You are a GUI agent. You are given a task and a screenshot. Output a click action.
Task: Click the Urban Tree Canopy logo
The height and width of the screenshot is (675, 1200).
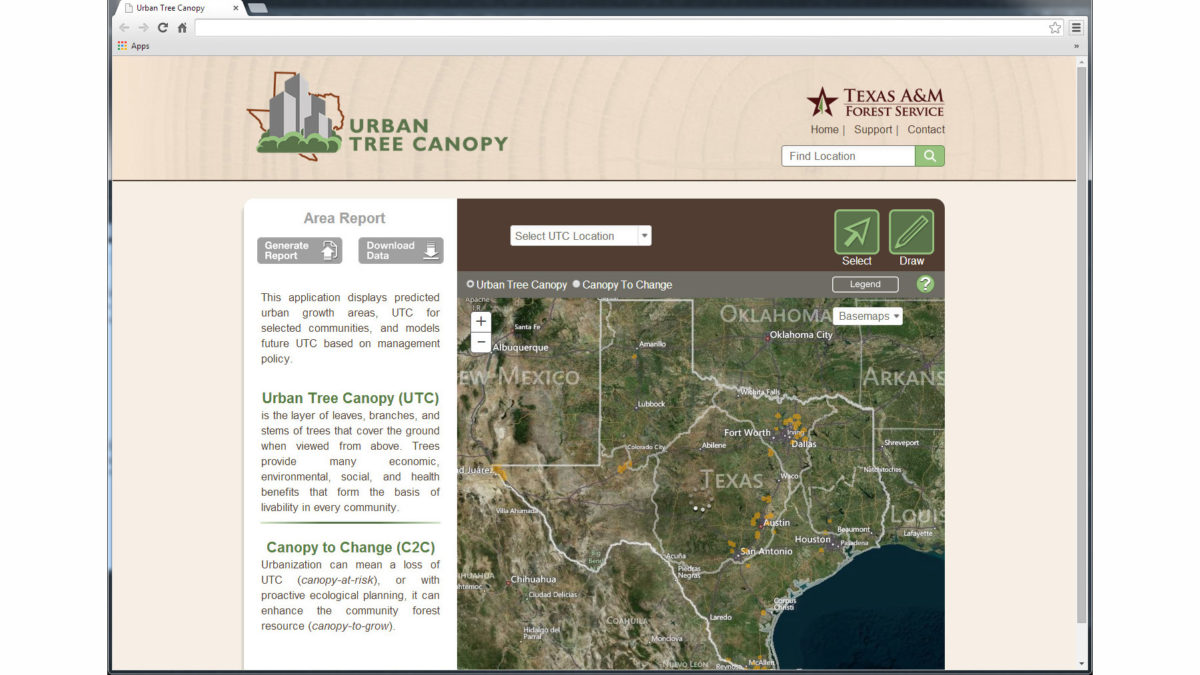point(380,115)
